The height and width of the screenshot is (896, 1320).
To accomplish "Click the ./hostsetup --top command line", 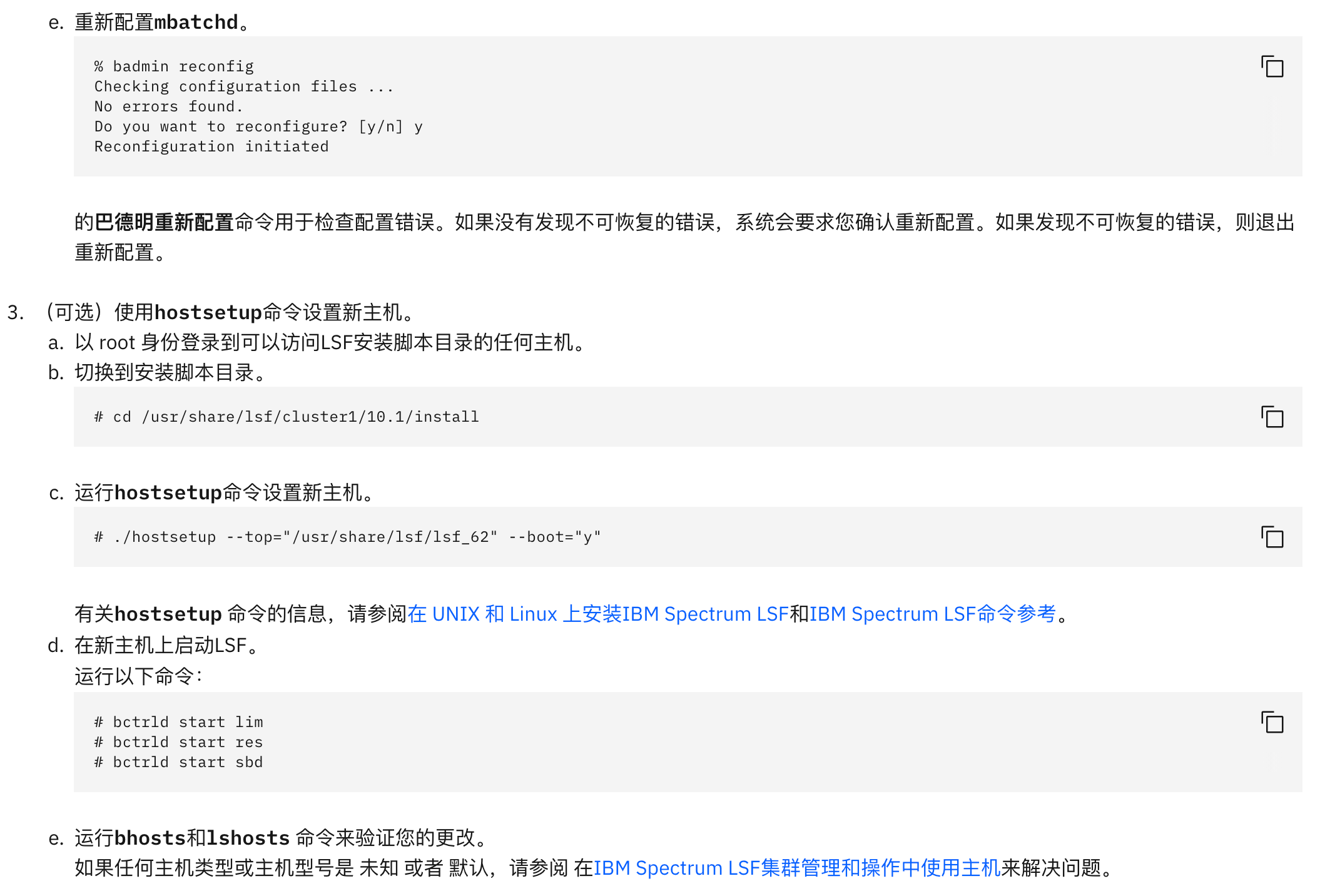I will click(x=347, y=537).
